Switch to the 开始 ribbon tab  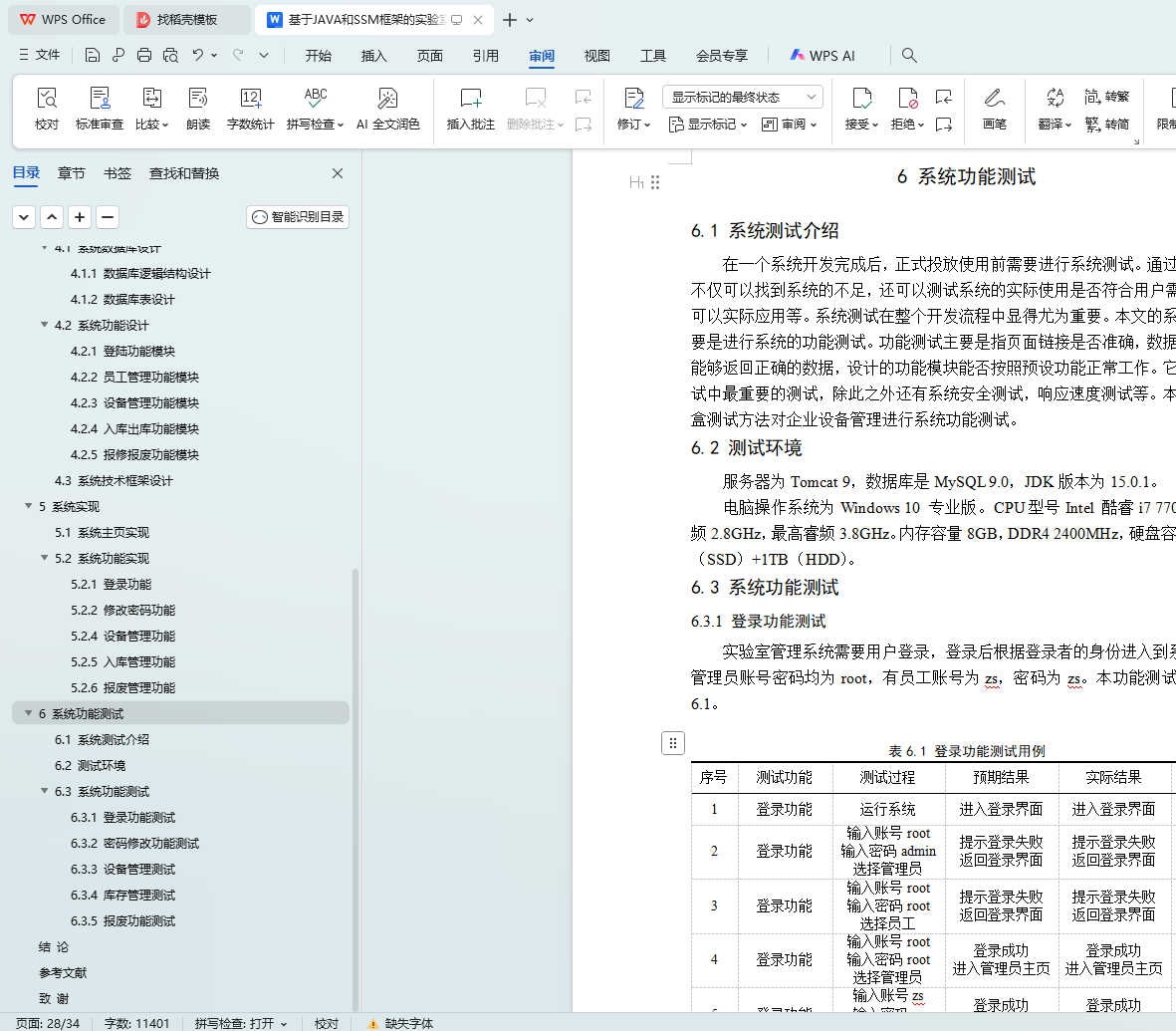coord(318,56)
